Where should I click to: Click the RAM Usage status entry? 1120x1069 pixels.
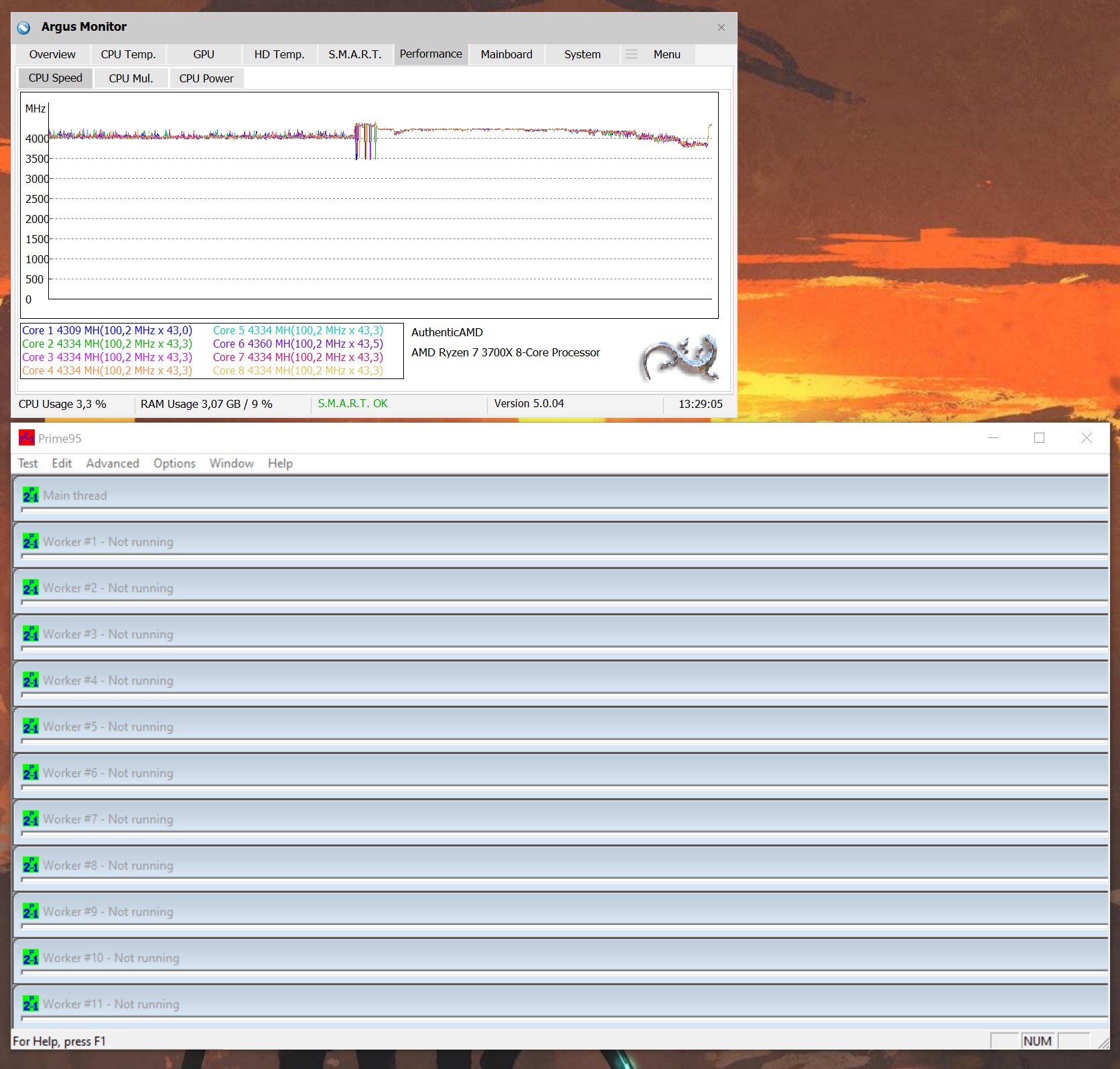206,404
